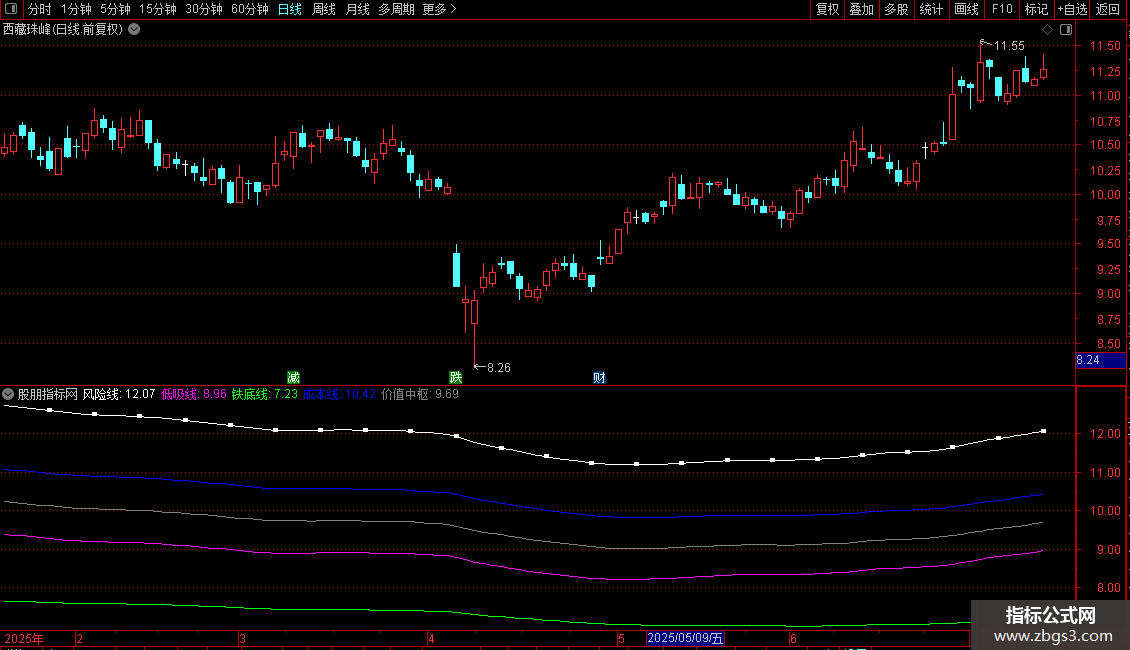The width and height of the screenshot is (1130, 650).
Task: Toggle the right side panel icon
Action: point(1066,30)
